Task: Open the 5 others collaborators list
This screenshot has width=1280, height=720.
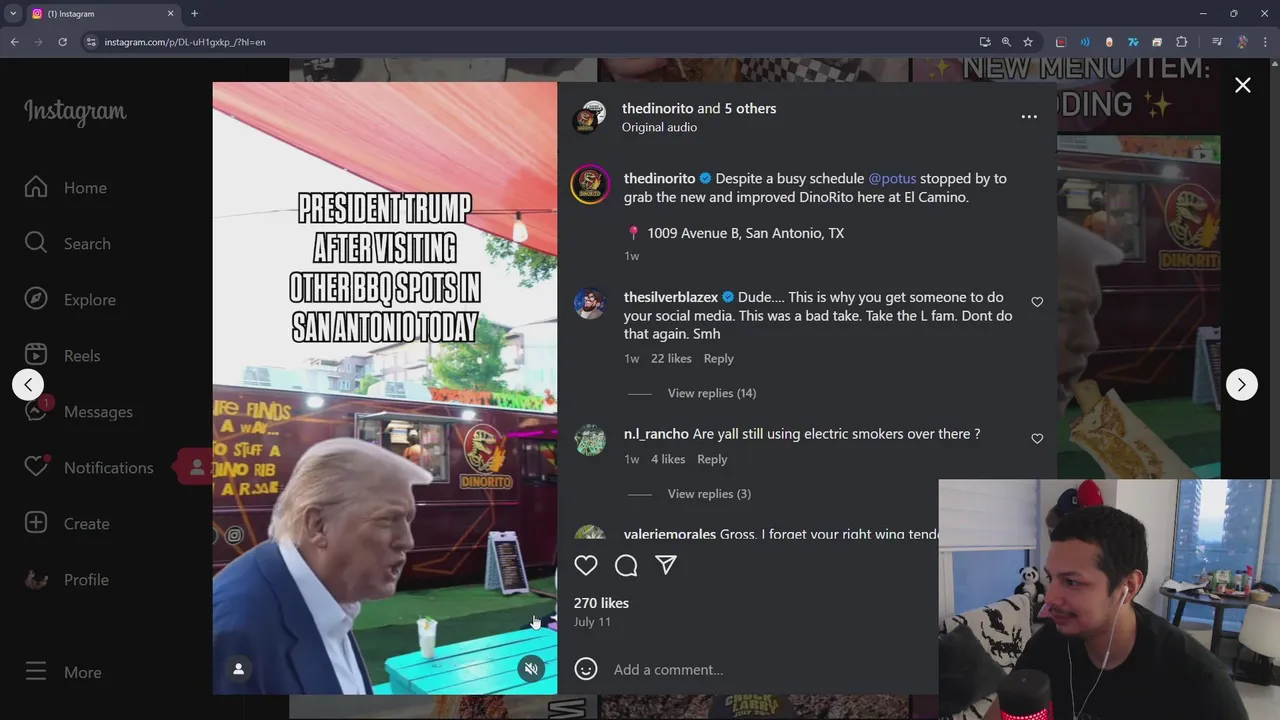Action: 750,108
